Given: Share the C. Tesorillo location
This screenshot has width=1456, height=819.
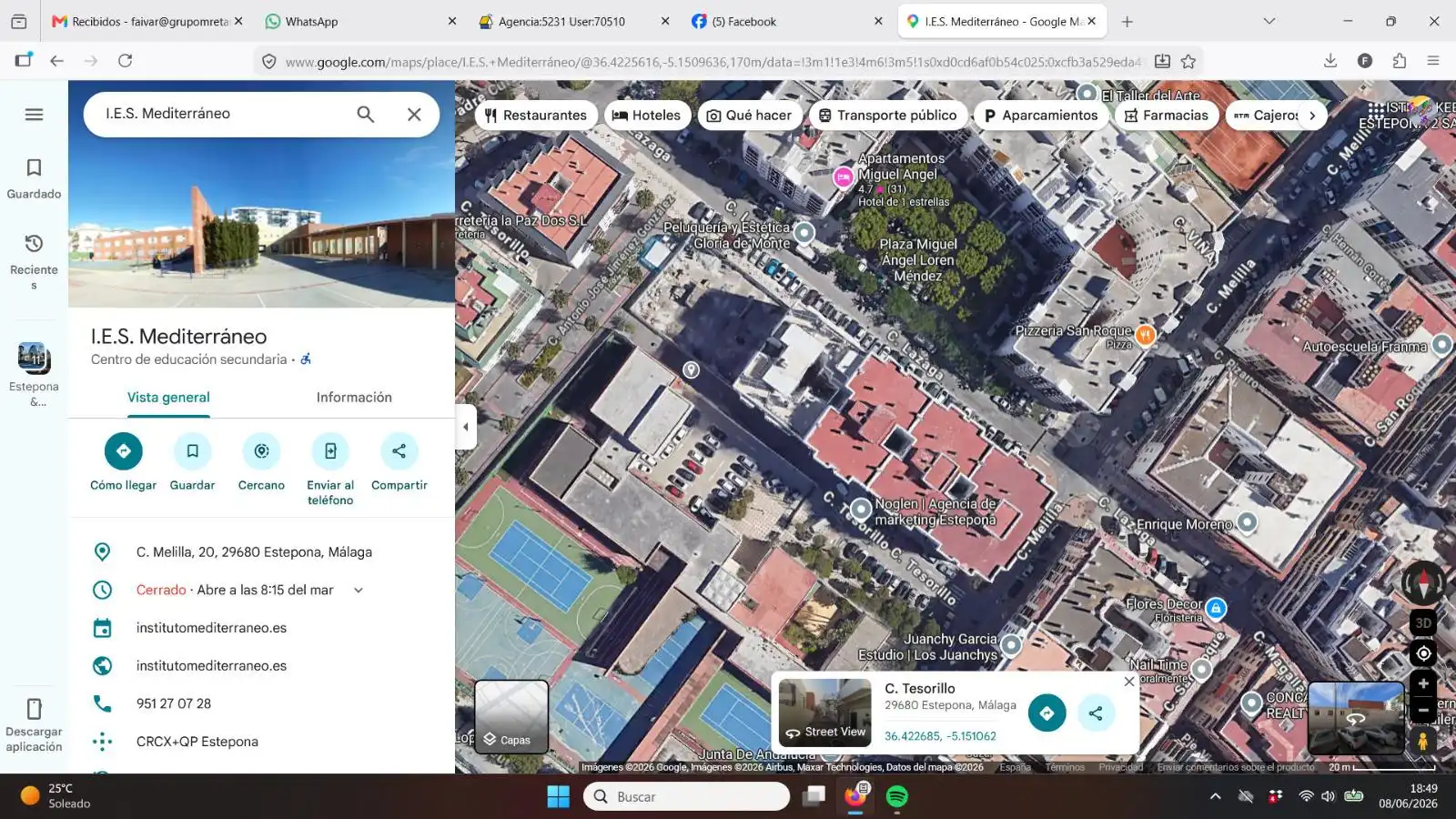Looking at the screenshot, I should pyautogui.click(x=1096, y=713).
